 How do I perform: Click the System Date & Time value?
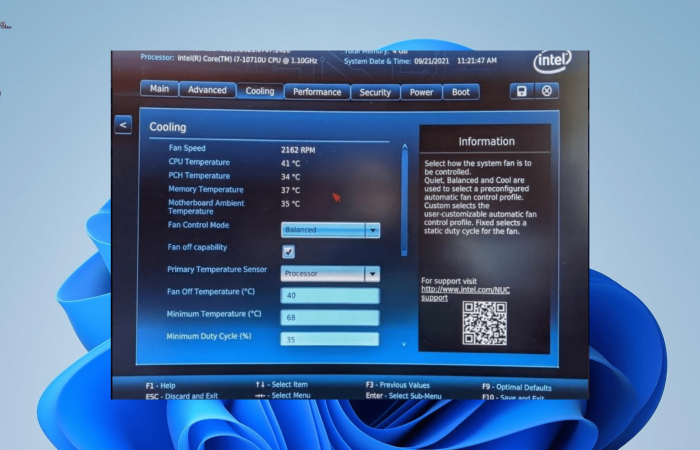tap(455, 61)
